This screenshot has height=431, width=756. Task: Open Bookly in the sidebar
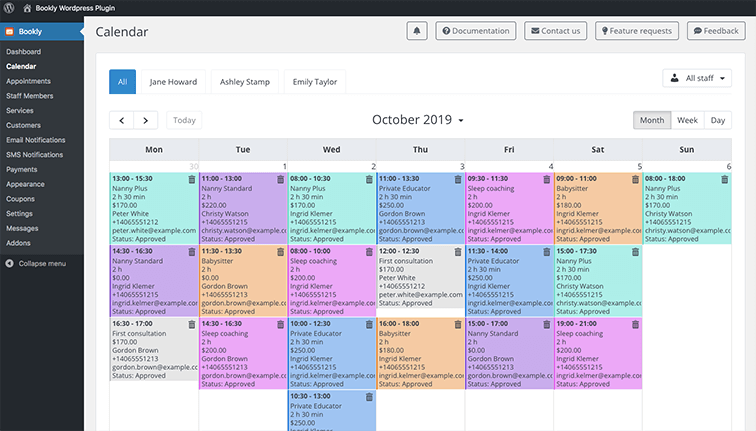42,32
